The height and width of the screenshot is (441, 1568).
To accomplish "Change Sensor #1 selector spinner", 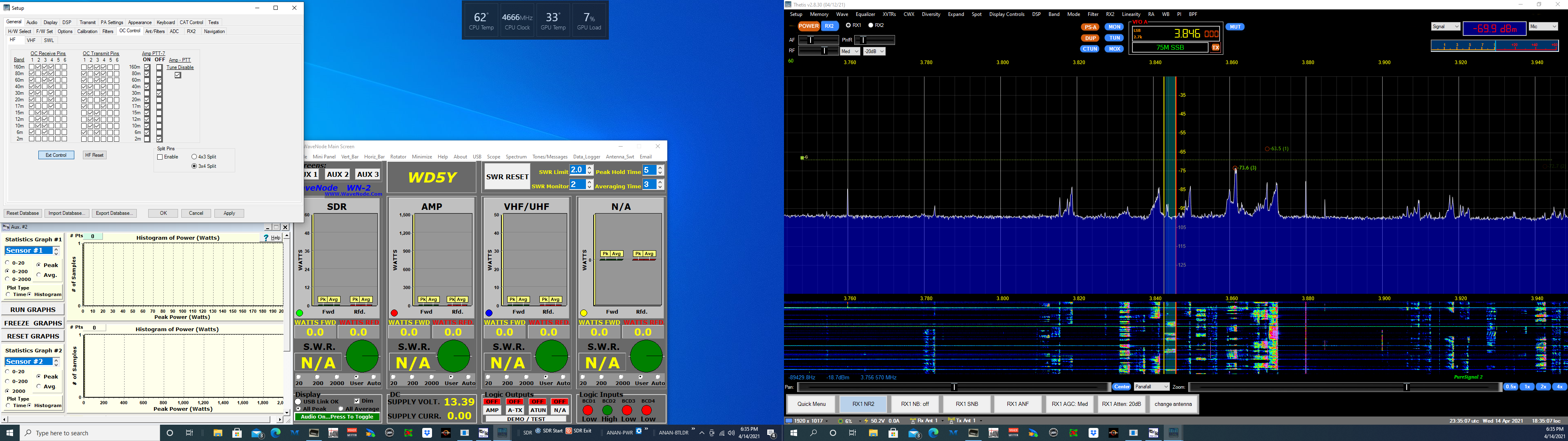I will click(56, 251).
